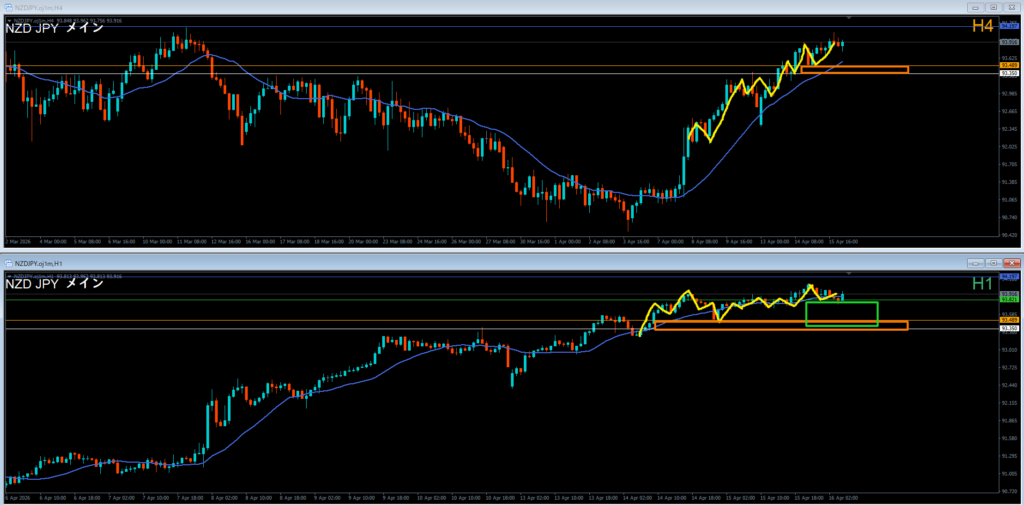This screenshot has height=505, width=1024.
Task: Click the green H1 timeframe label
Action: [982, 284]
